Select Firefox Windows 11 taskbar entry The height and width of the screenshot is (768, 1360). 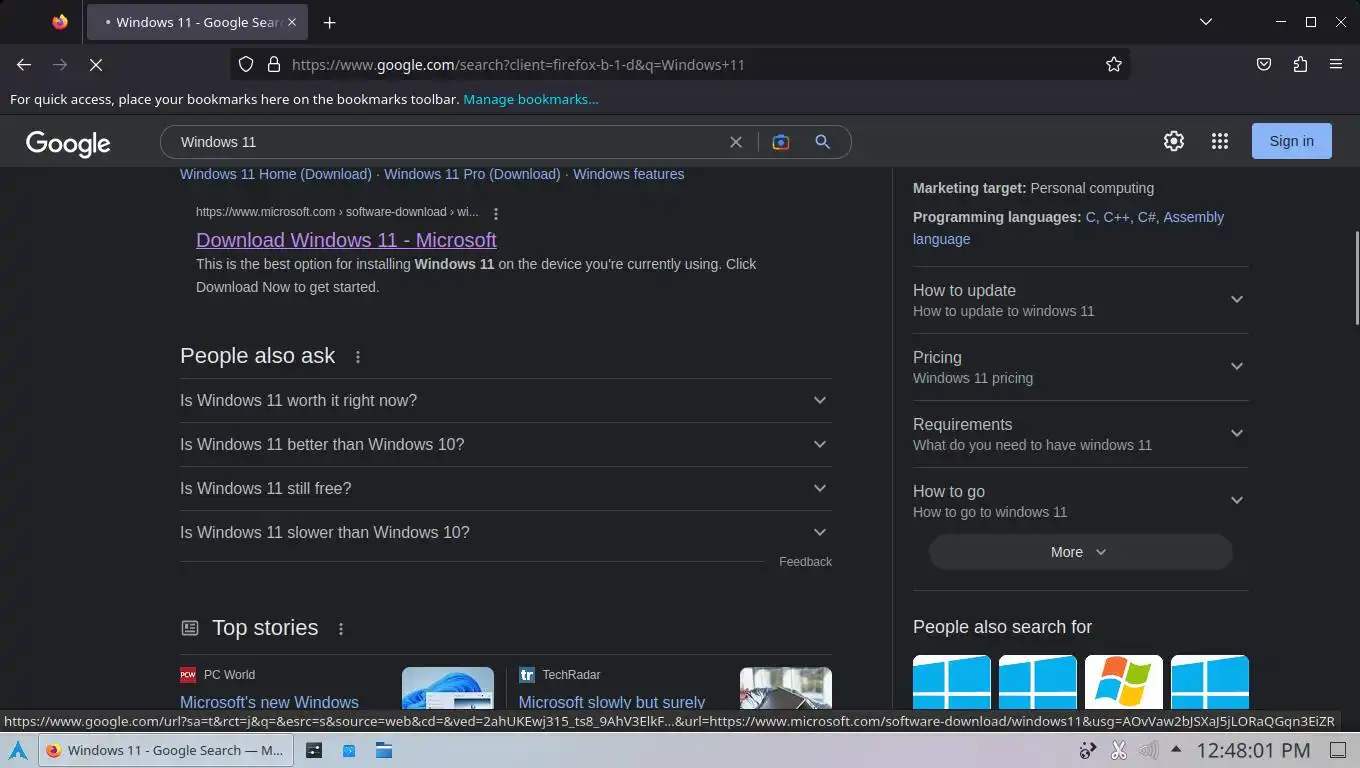coord(165,750)
